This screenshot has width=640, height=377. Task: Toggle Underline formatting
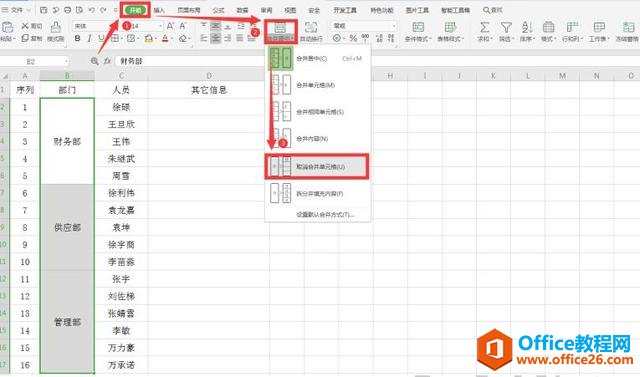101,38
